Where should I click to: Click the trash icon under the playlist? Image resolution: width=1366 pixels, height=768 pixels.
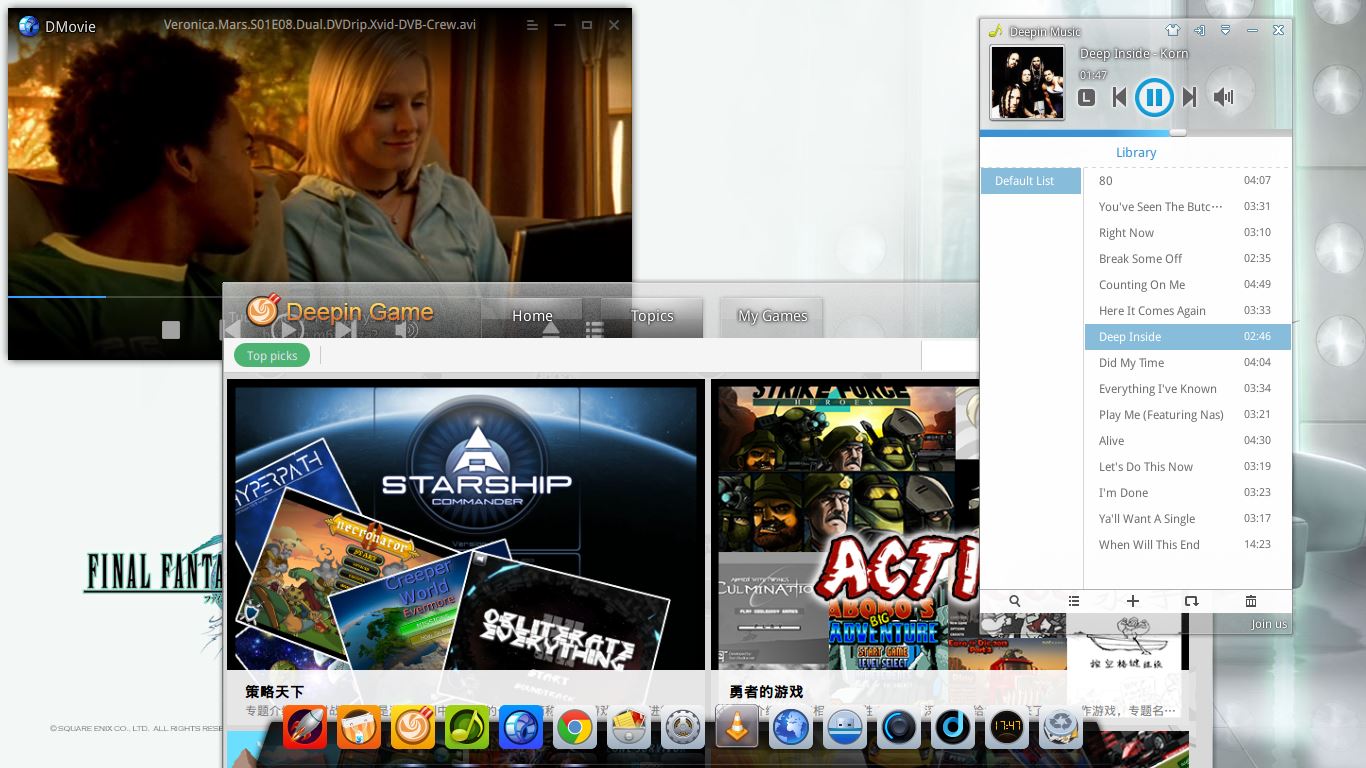1250,601
